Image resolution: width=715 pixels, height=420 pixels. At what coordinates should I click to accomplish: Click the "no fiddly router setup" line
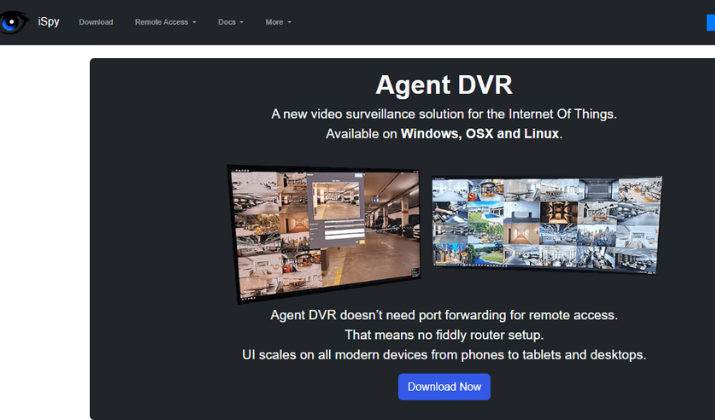(444, 335)
